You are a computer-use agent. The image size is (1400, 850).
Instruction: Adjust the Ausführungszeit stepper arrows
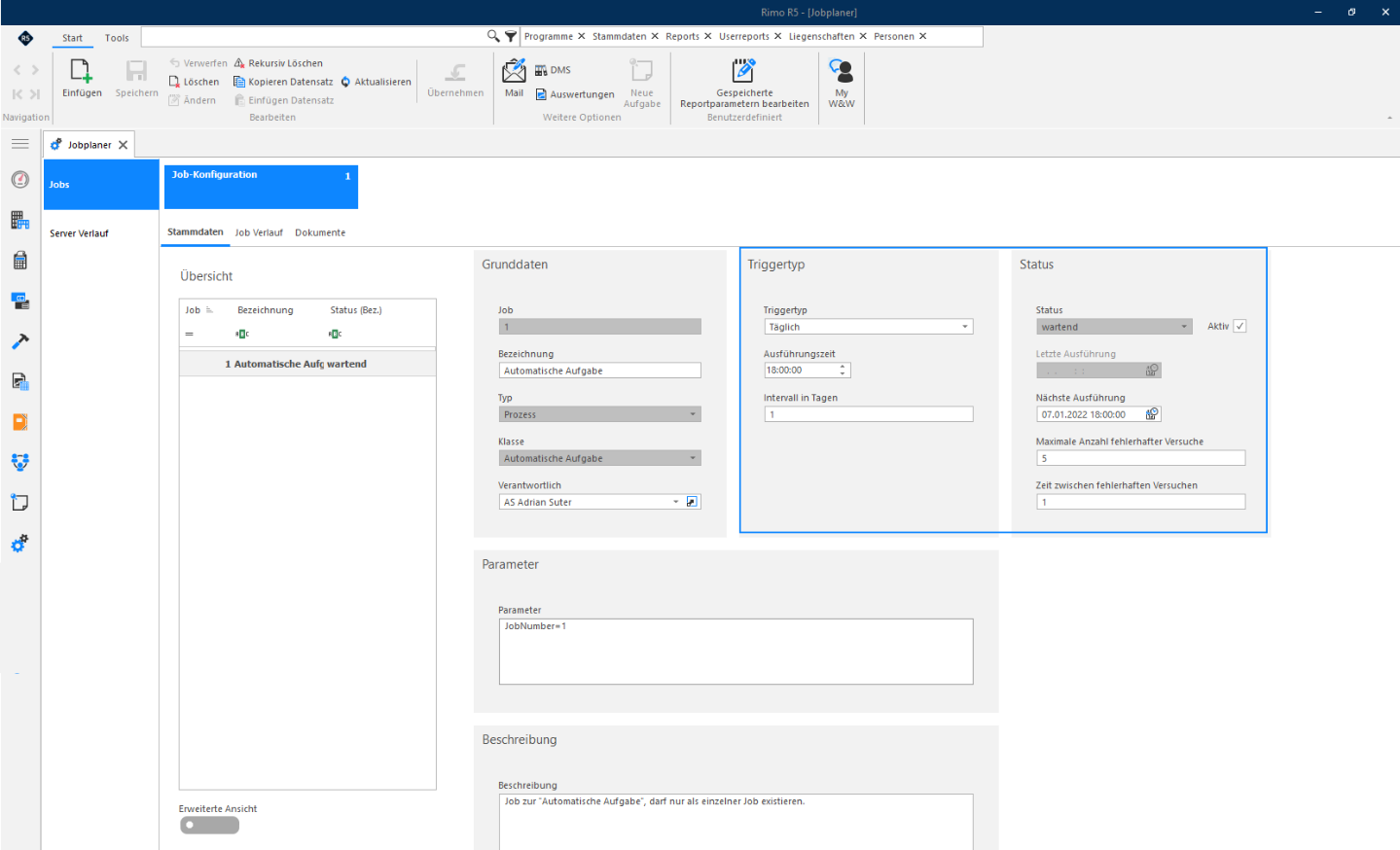[843, 371]
